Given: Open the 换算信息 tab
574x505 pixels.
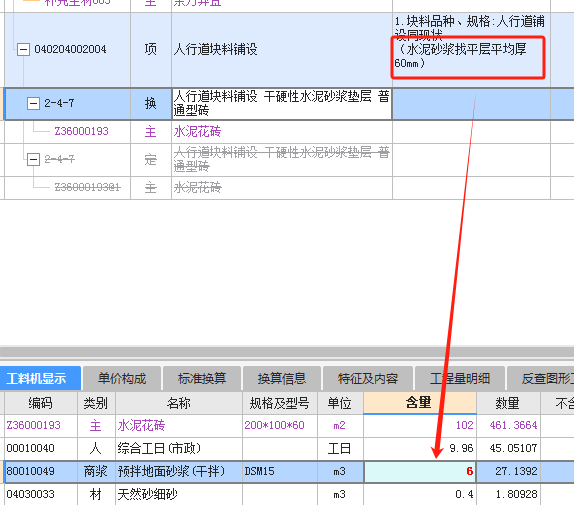Looking at the screenshot, I should coord(282,378).
